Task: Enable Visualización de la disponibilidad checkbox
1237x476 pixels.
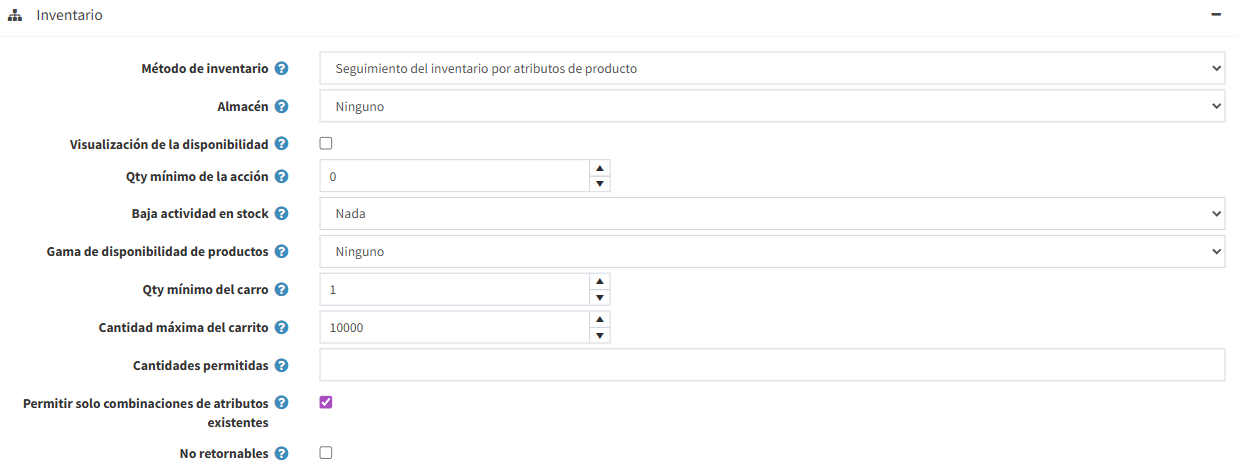Action: click(x=326, y=144)
